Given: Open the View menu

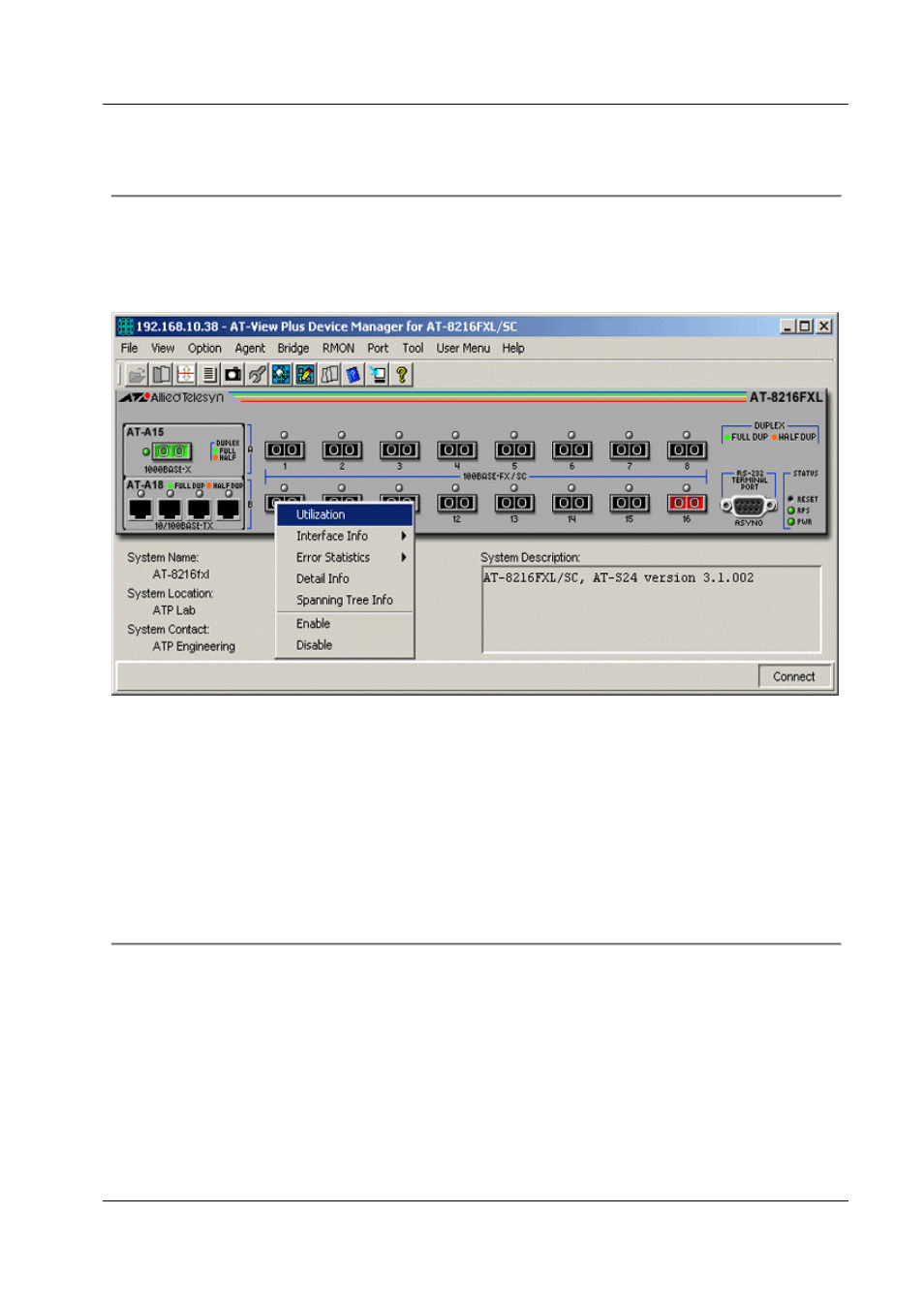Looking at the screenshot, I should coord(163,348).
